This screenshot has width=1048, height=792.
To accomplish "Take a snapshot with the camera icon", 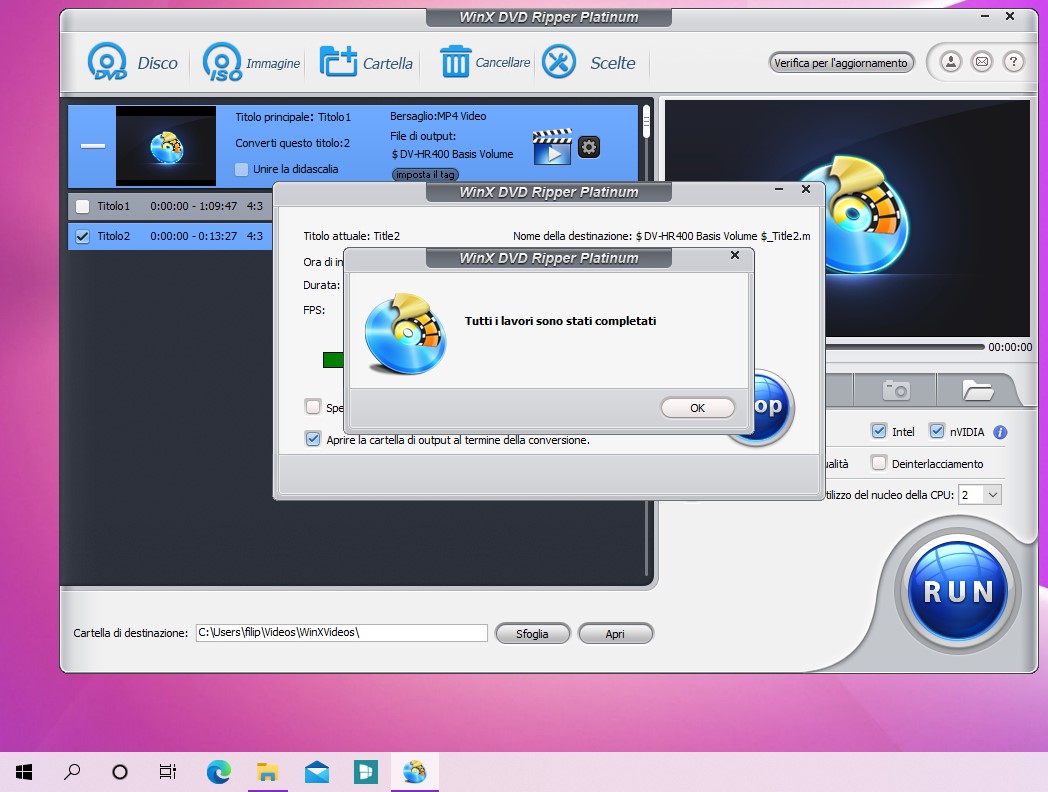I will [x=896, y=390].
